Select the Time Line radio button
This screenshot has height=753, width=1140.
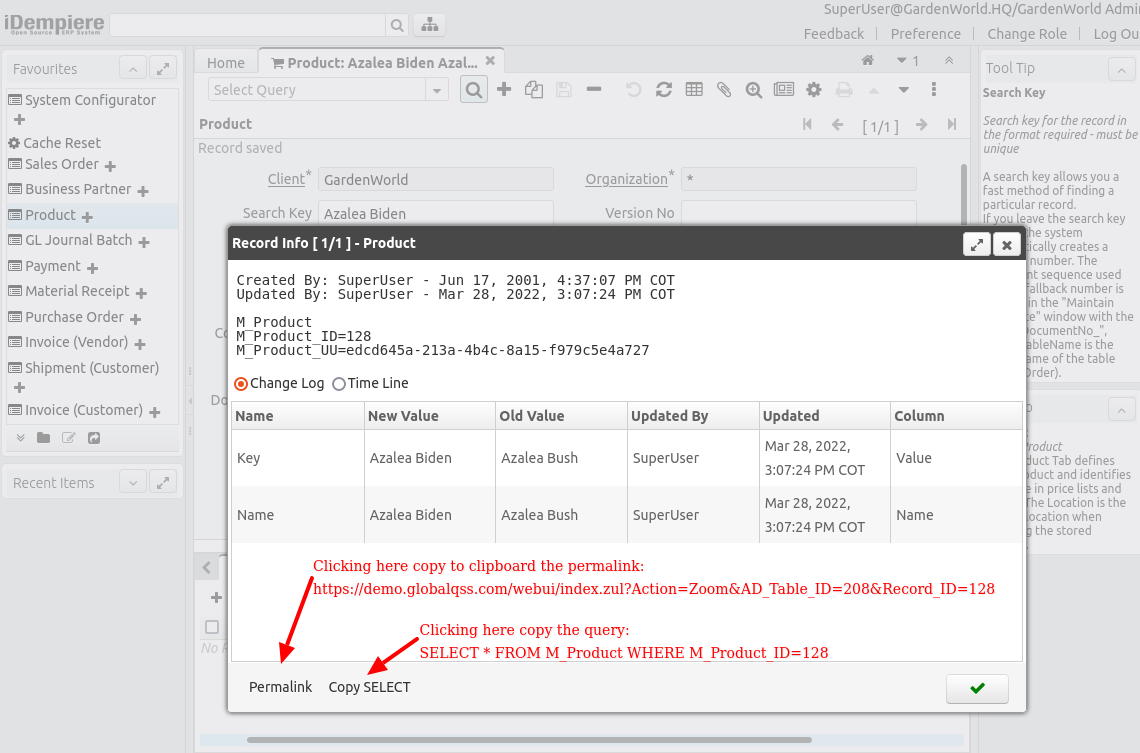click(339, 384)
